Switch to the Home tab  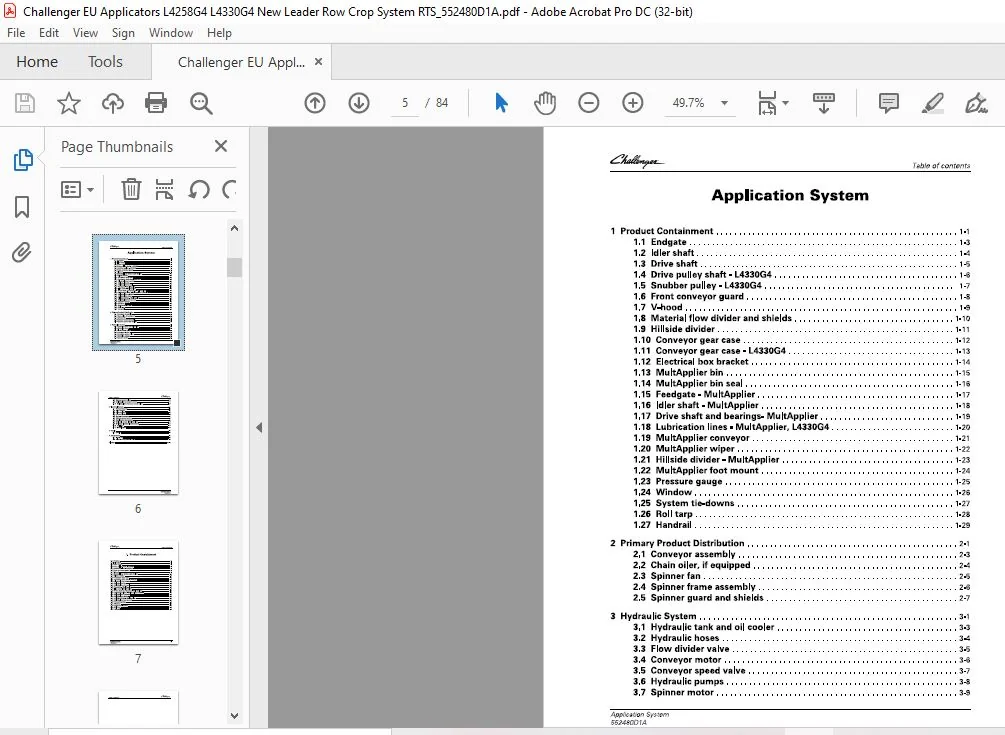tap(37, 62)
